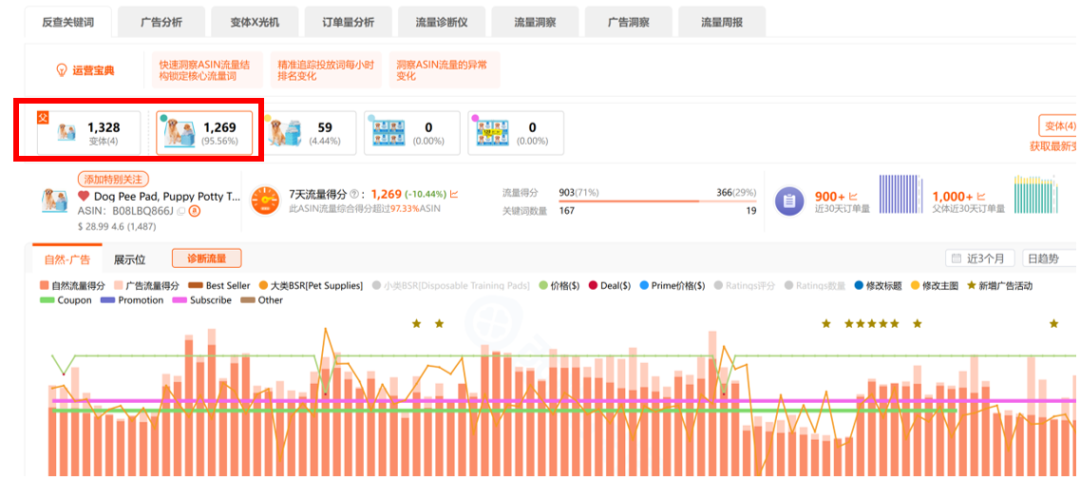Image resolution: width=1080 pixels, height=480 pixels.
Task: Click the 变体(4) button at right
Action: [x=1059, y=126]
